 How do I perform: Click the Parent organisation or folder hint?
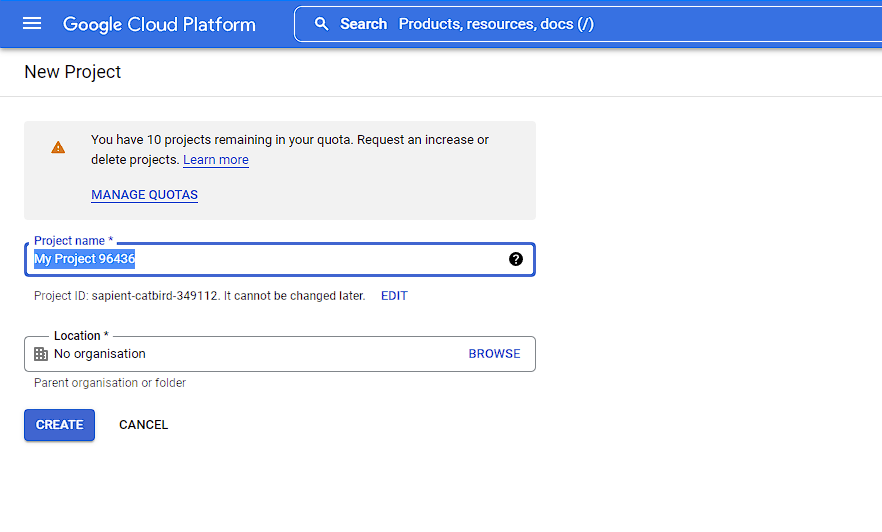pos(110,383)
